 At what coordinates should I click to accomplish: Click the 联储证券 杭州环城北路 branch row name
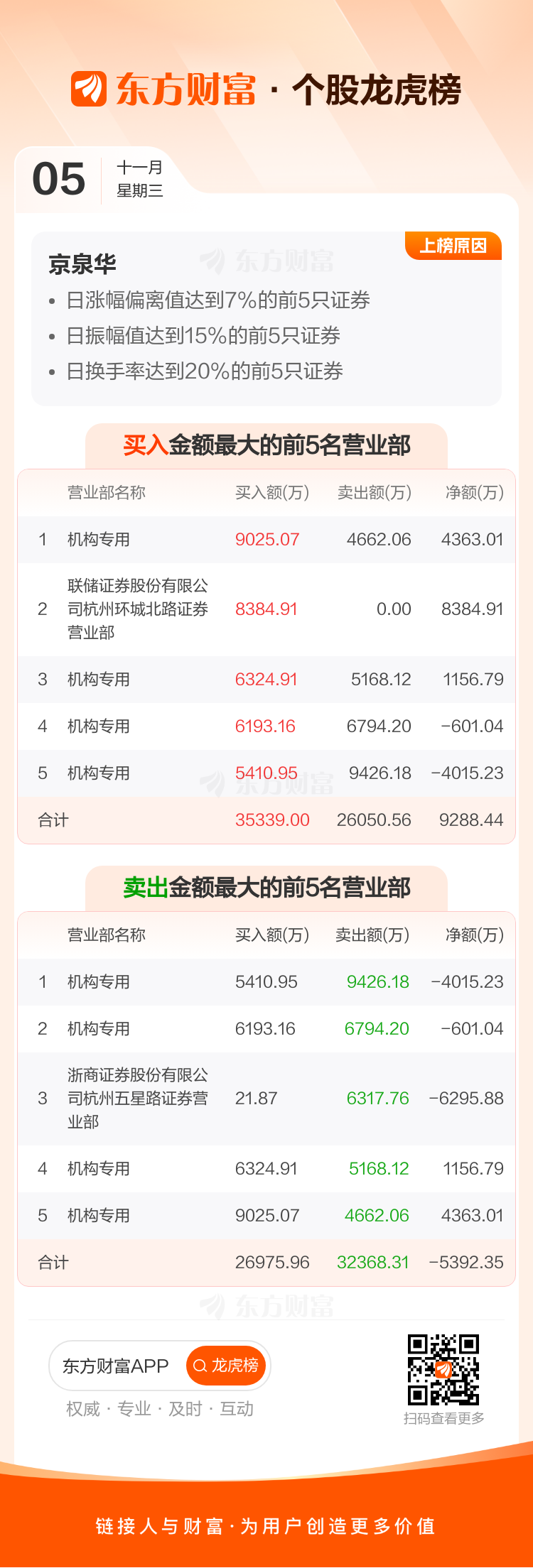(138, 609)
